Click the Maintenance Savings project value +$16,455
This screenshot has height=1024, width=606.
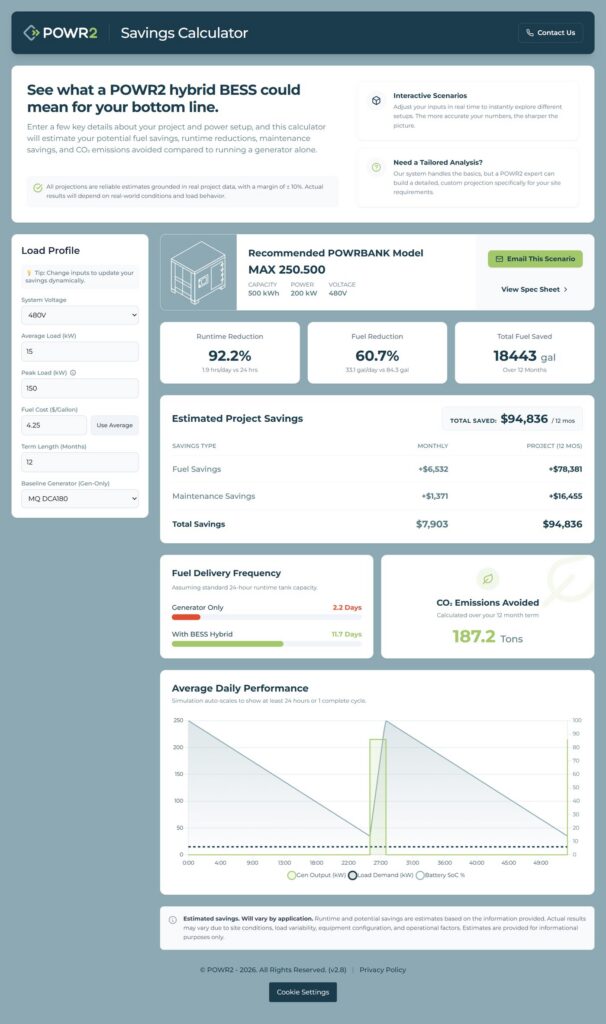coord(565,496)
